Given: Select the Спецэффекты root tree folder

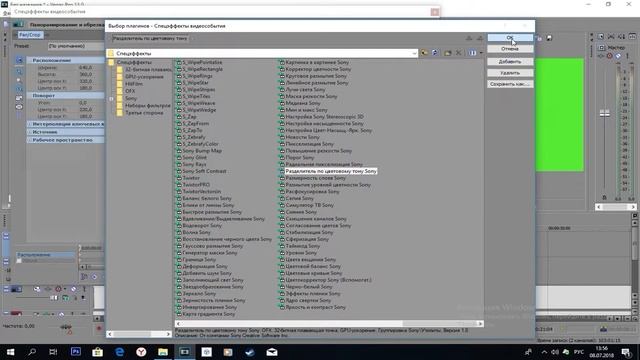Looking at the screenshot, I should (134, 62).
